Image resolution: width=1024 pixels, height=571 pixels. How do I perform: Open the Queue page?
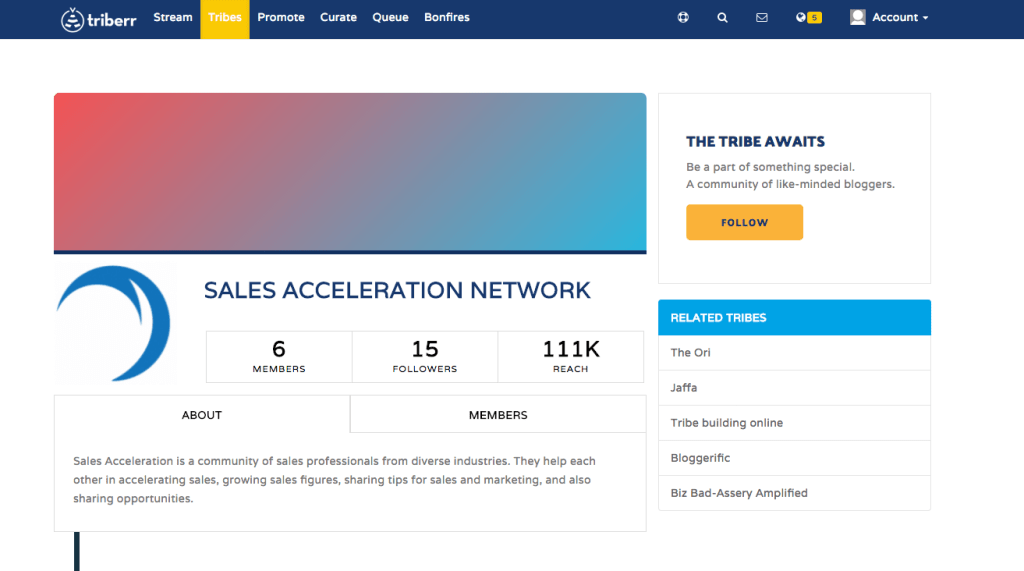(x=390, y=18)
